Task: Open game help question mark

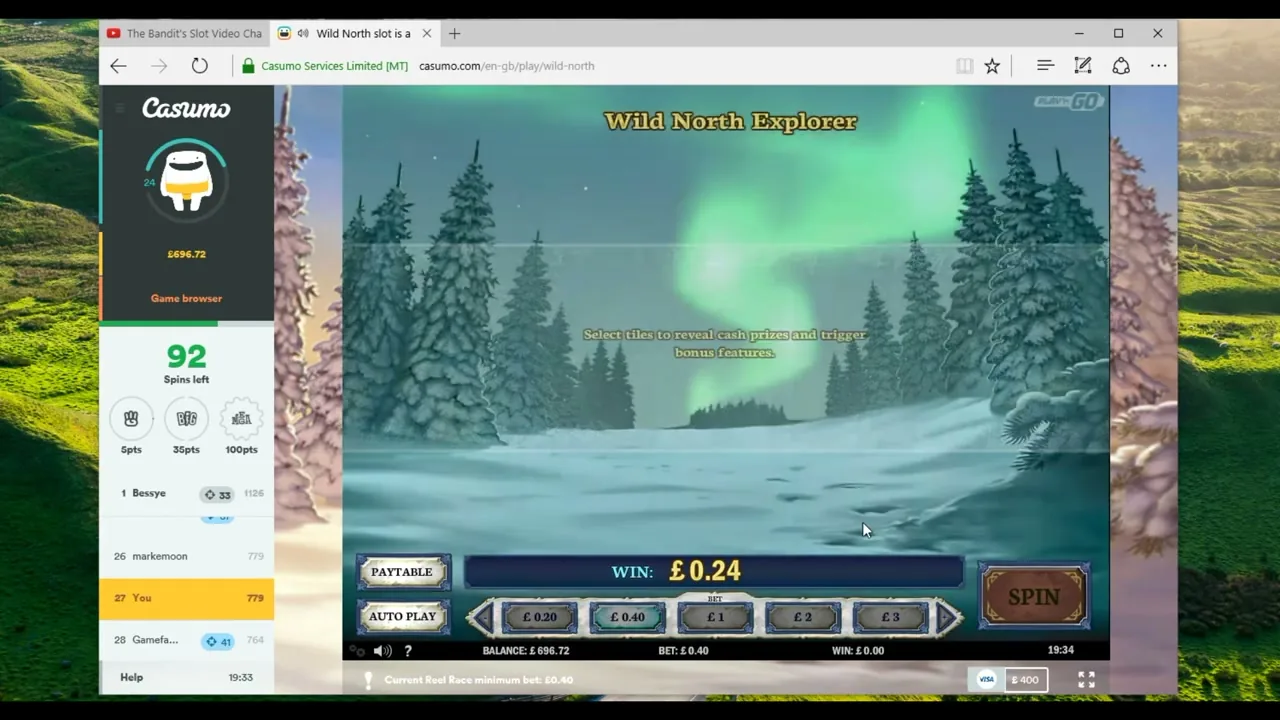Action: tap(408, 651)
